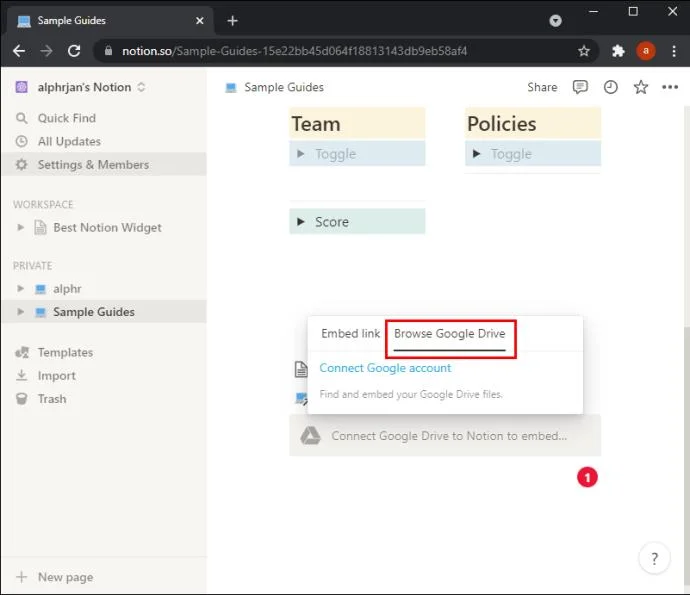This screenshot has height=595, width=690.
Task: Expand the Team Toggle block
Action: [x=301, y=154]
